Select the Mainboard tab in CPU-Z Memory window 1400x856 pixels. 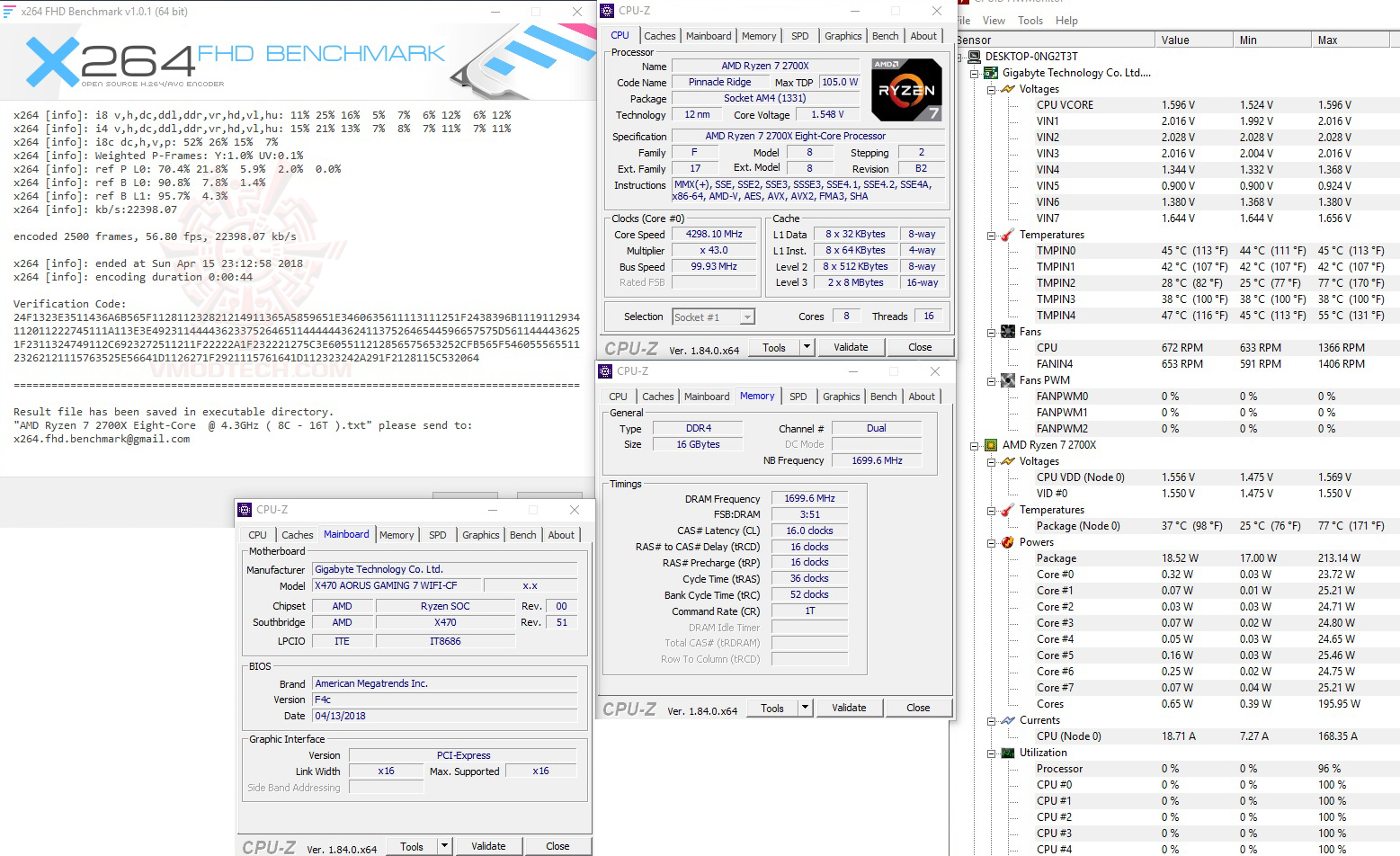coord(707,397)
